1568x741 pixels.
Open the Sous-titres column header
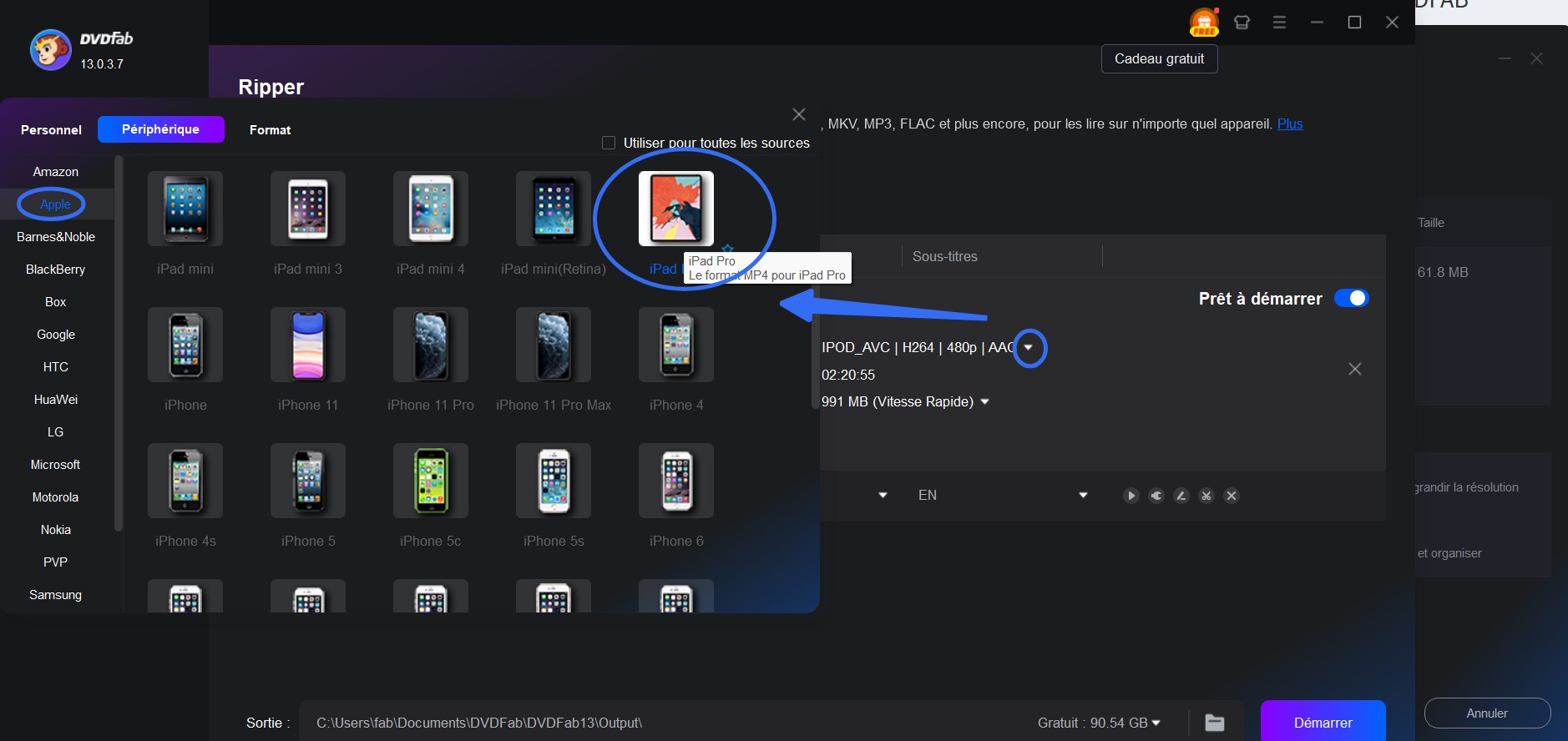point(945,256)
